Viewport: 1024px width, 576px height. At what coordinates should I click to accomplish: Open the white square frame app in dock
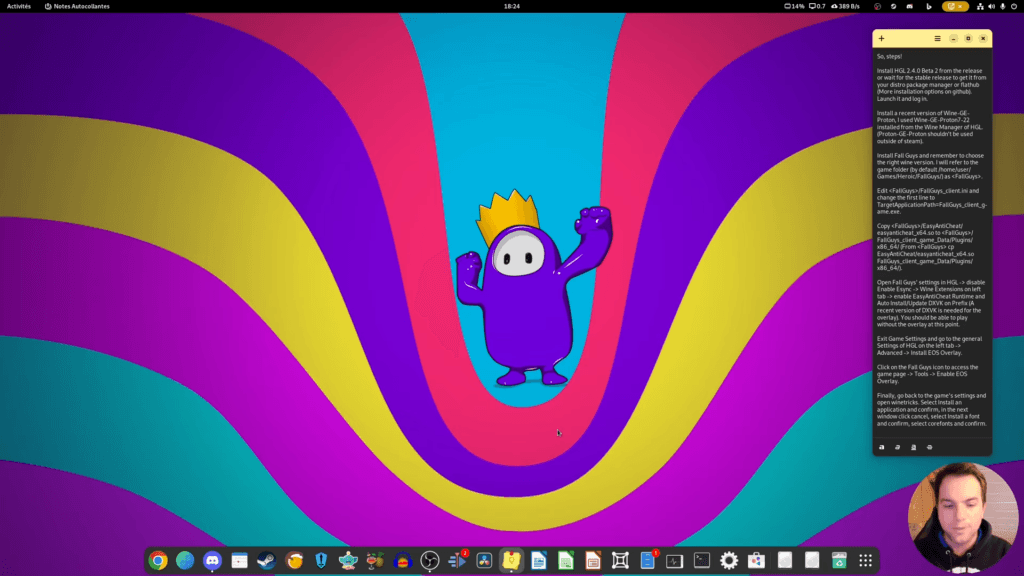click(620, 560)
